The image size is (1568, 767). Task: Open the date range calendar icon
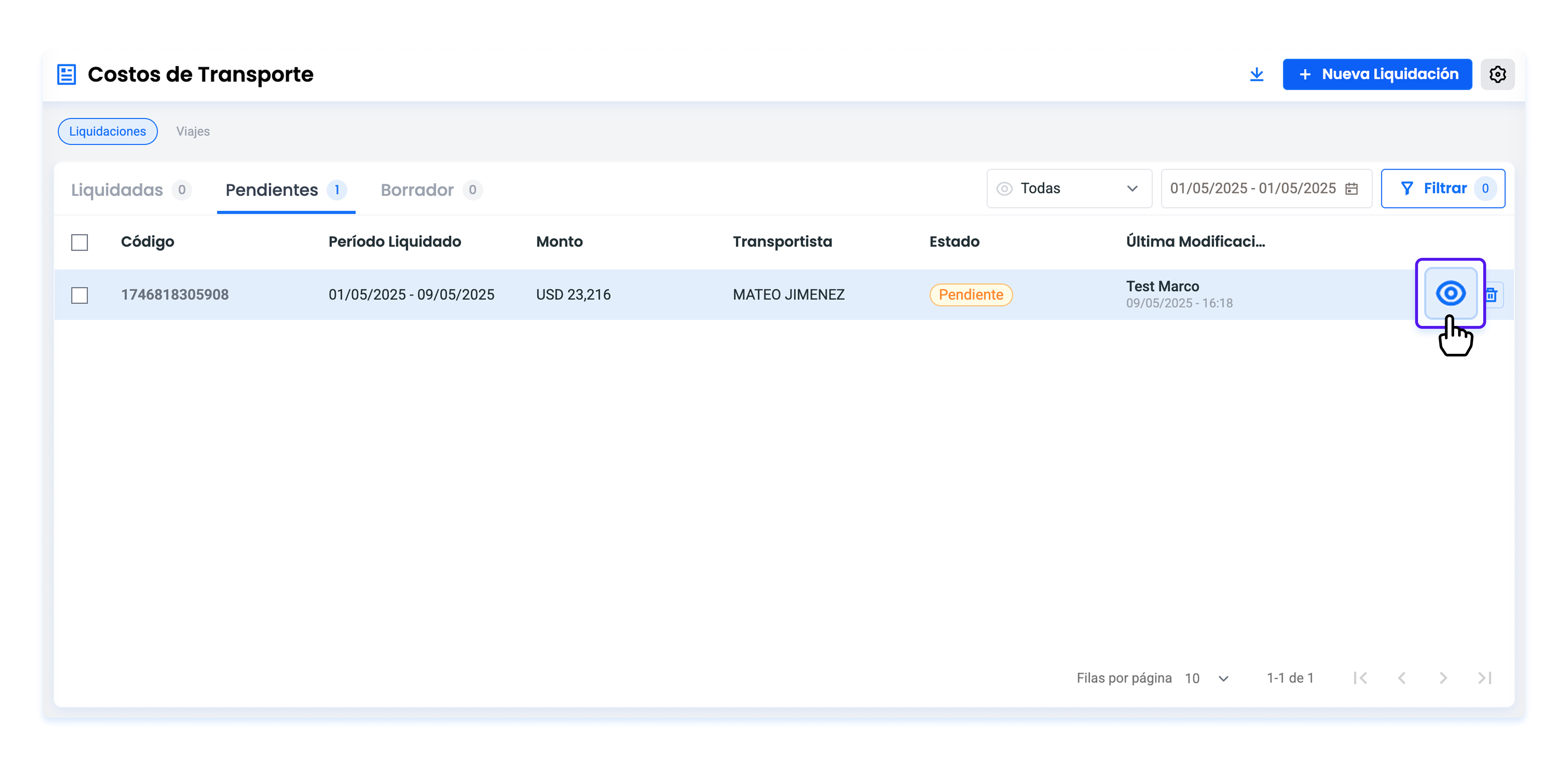click(1351, 189)
